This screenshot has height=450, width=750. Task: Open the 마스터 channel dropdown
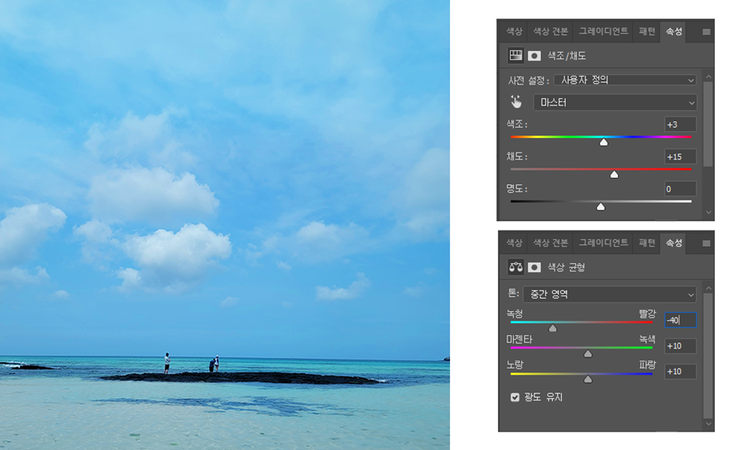click(x=615, y=102)
